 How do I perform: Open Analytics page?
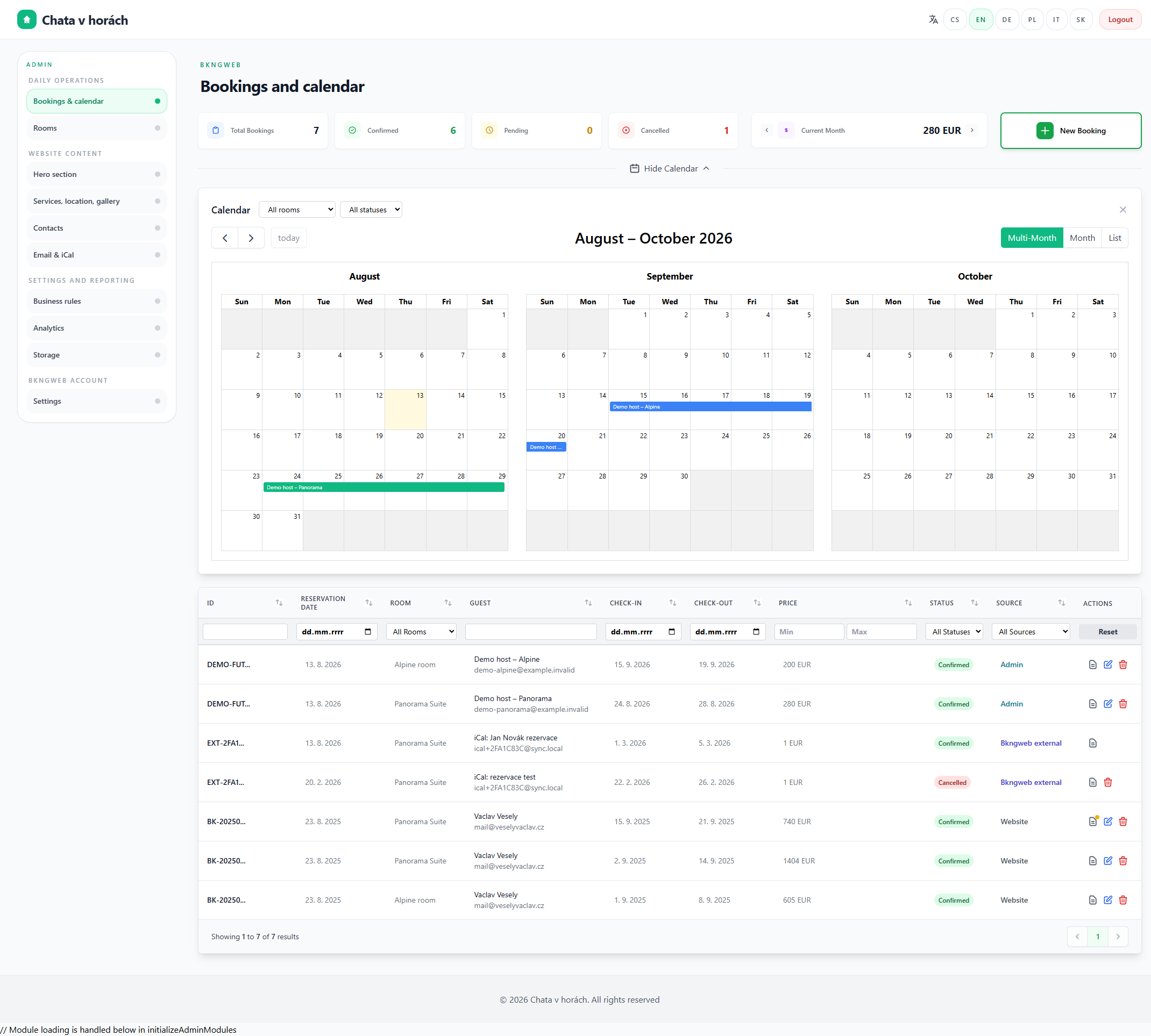click(96, 328)
